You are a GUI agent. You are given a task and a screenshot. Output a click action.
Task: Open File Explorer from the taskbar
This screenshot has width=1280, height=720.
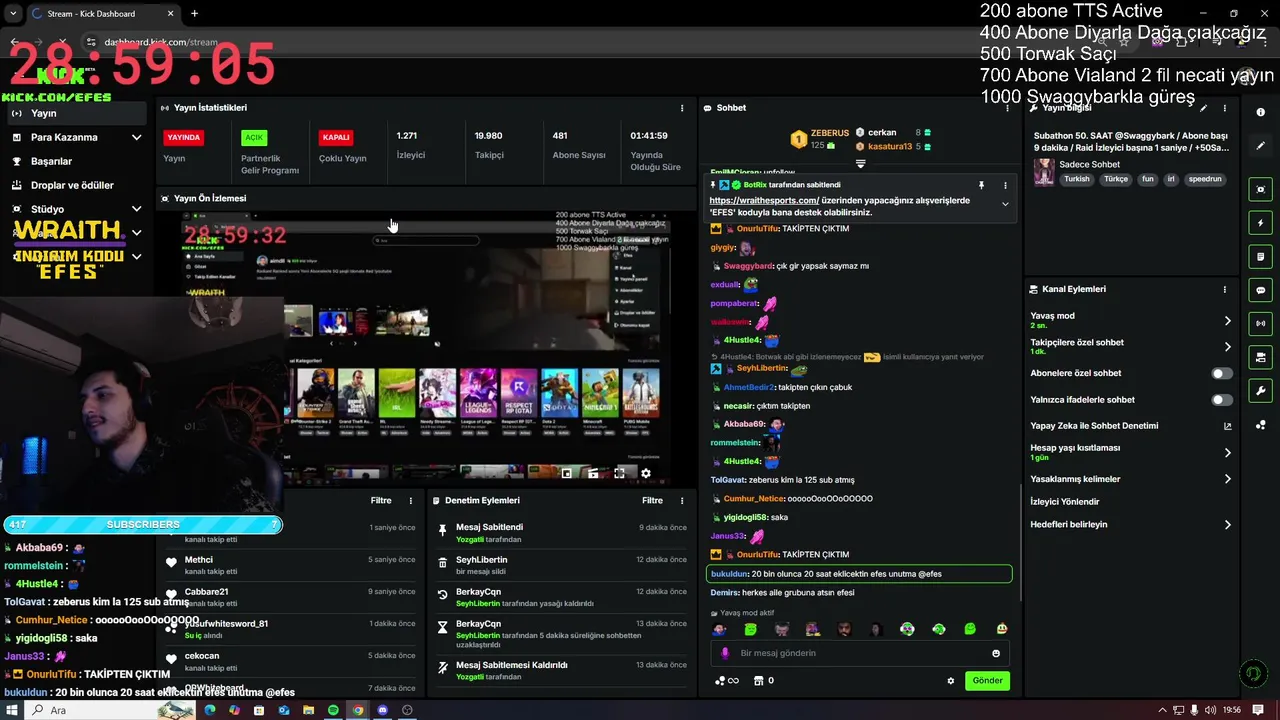[308, 710]
